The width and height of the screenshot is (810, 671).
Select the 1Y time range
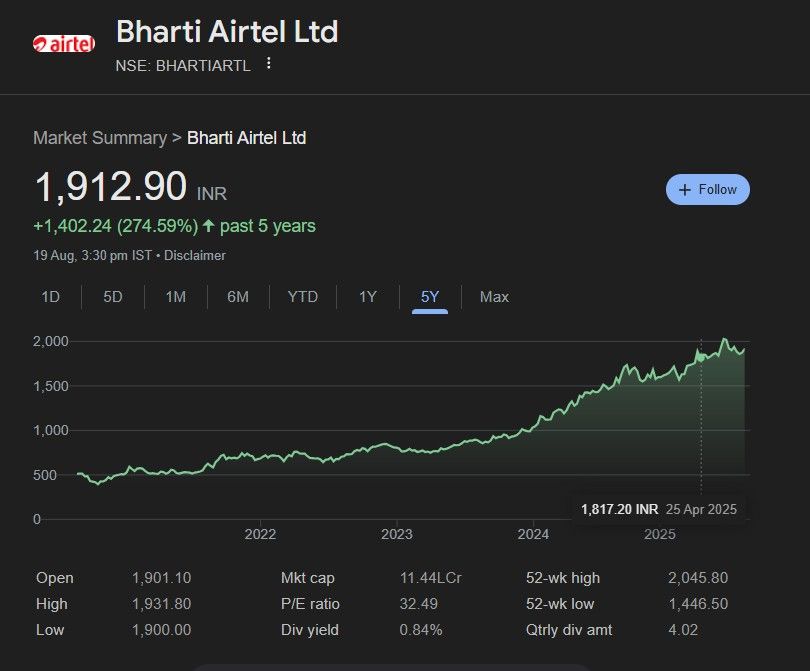(367, 297)
